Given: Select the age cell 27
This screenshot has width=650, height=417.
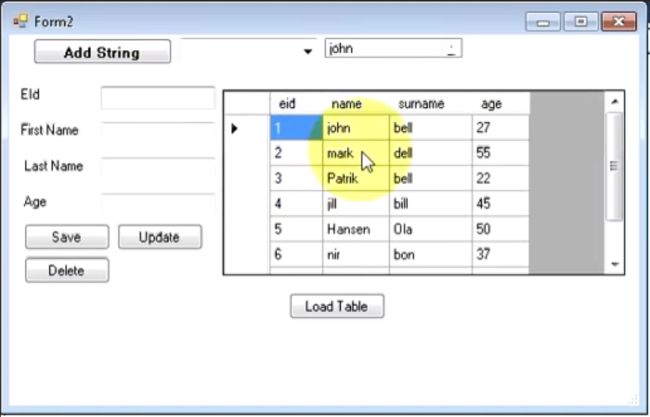Looking at the screenshot, I should tap(500, 128).
